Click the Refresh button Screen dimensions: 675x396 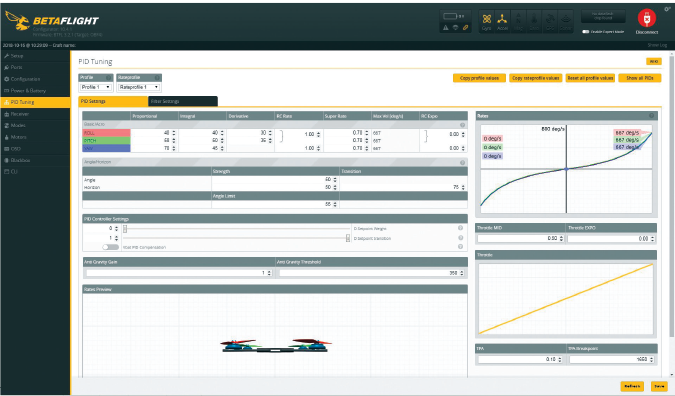click(x=632, y=386)
